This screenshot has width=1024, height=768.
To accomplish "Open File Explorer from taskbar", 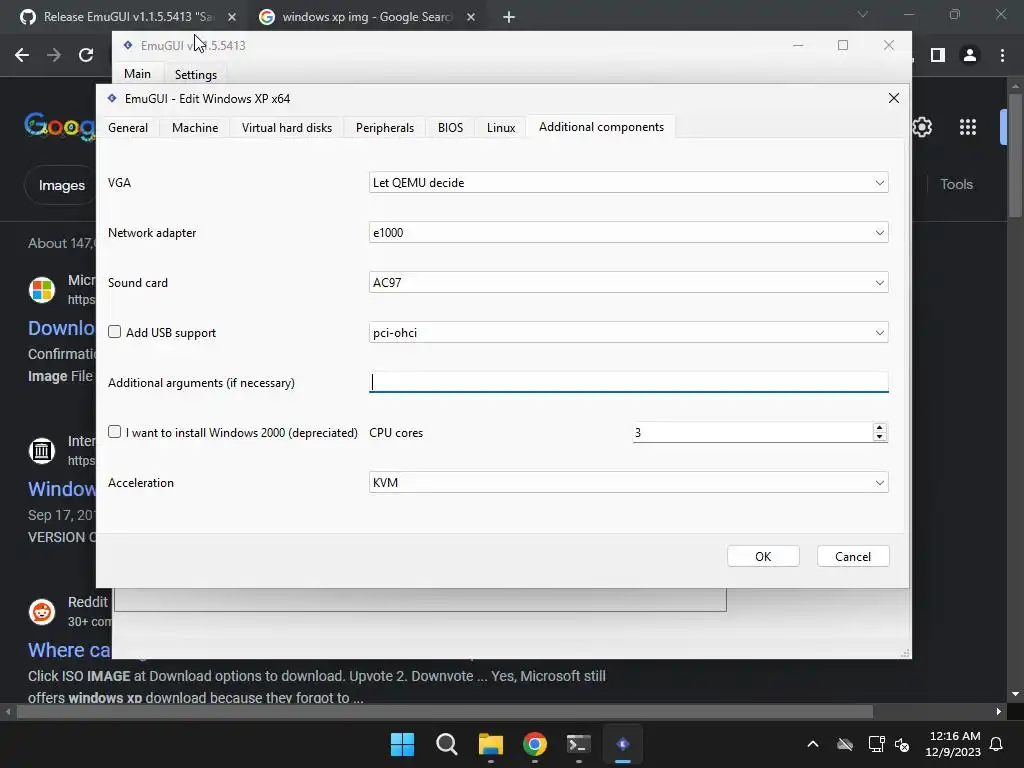I will [x=490, y=744].
